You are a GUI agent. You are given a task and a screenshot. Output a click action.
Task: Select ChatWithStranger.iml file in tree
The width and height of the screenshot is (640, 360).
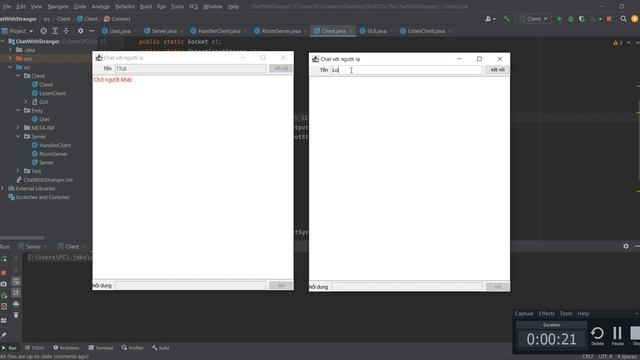click(x=44, y=180)
